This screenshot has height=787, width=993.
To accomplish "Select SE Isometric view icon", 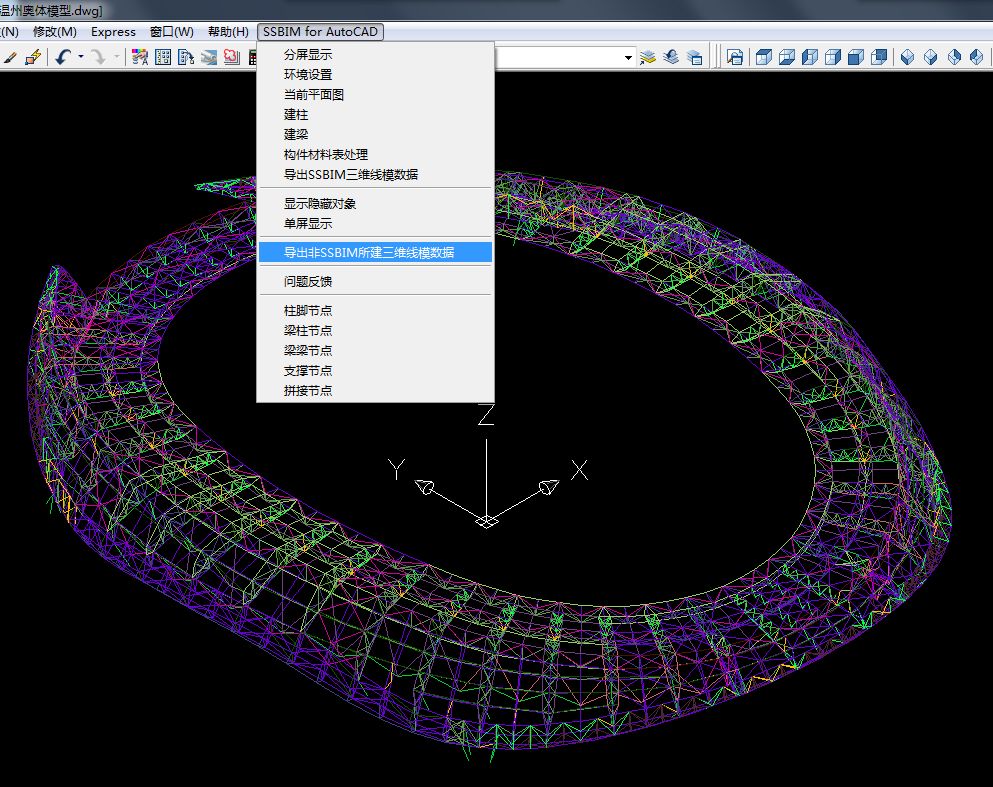I will pyautogui.click(x=930, y=58).
